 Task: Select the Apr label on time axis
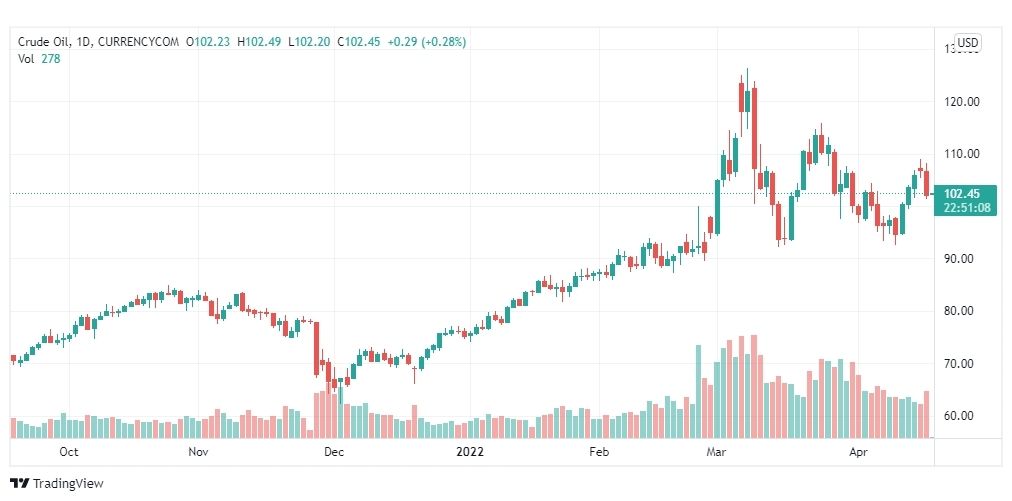858,452
